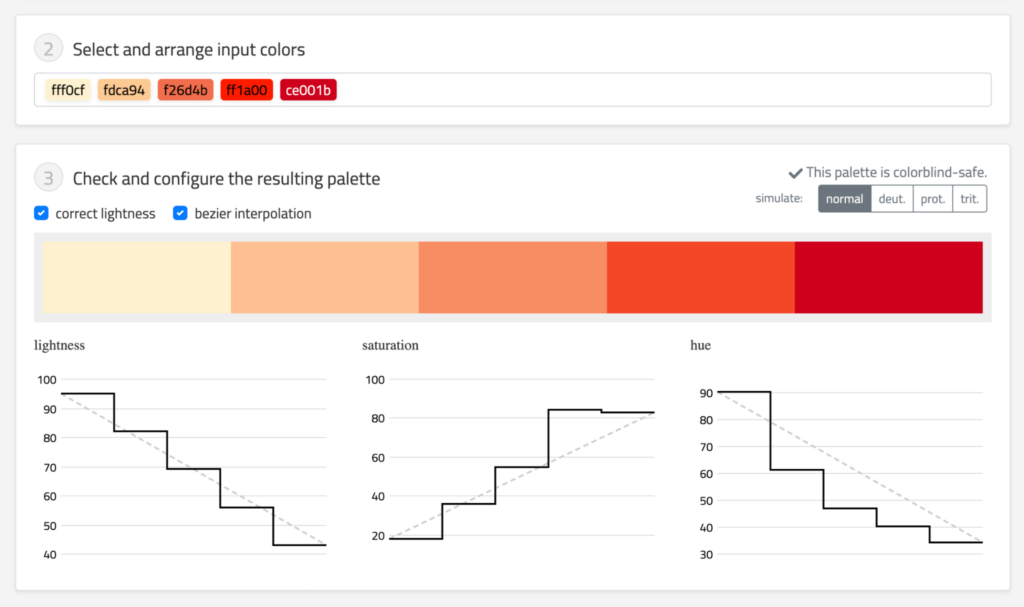Image resolution: width=1024 pixels, height=607 pixels.
Task: Disable the correct lightness checkbox
Action: pyautogui.click(x=41, y=213)
